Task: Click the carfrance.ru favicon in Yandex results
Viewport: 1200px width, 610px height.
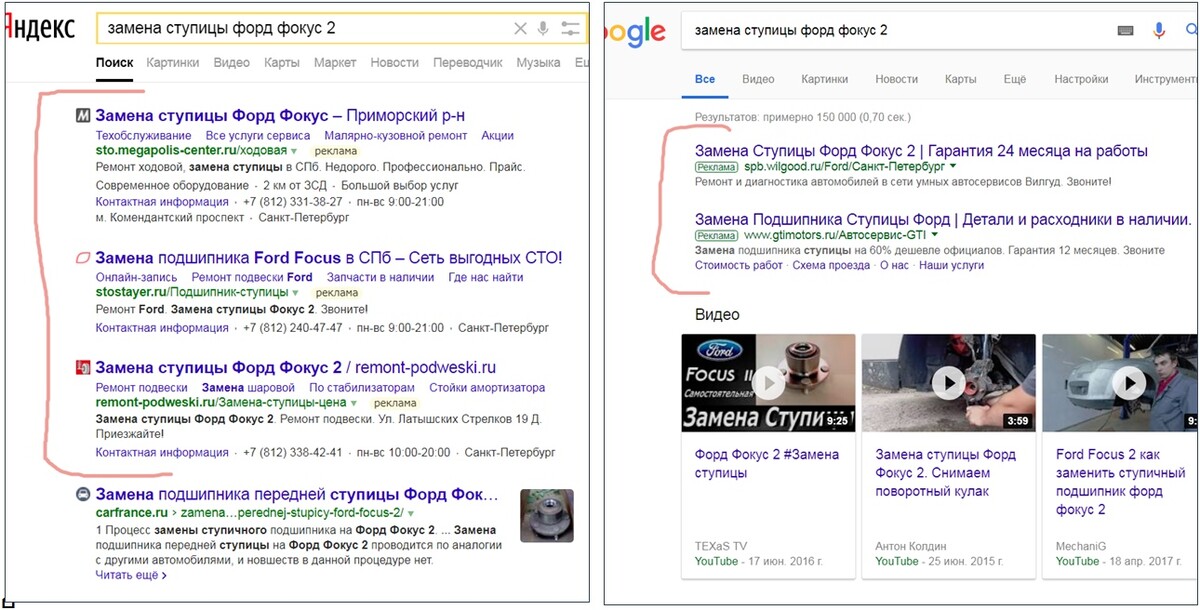Action: click(83, 495)
